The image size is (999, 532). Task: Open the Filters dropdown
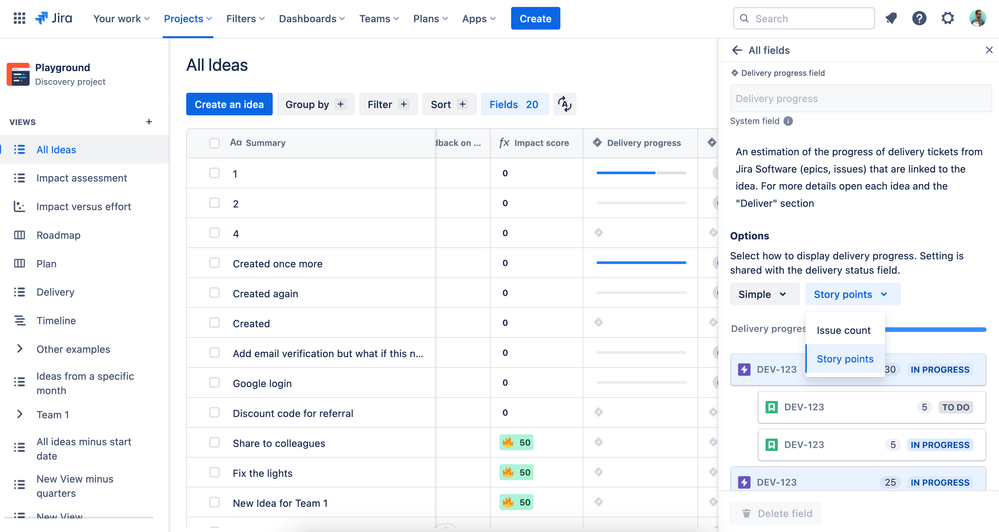coord(245,18)
